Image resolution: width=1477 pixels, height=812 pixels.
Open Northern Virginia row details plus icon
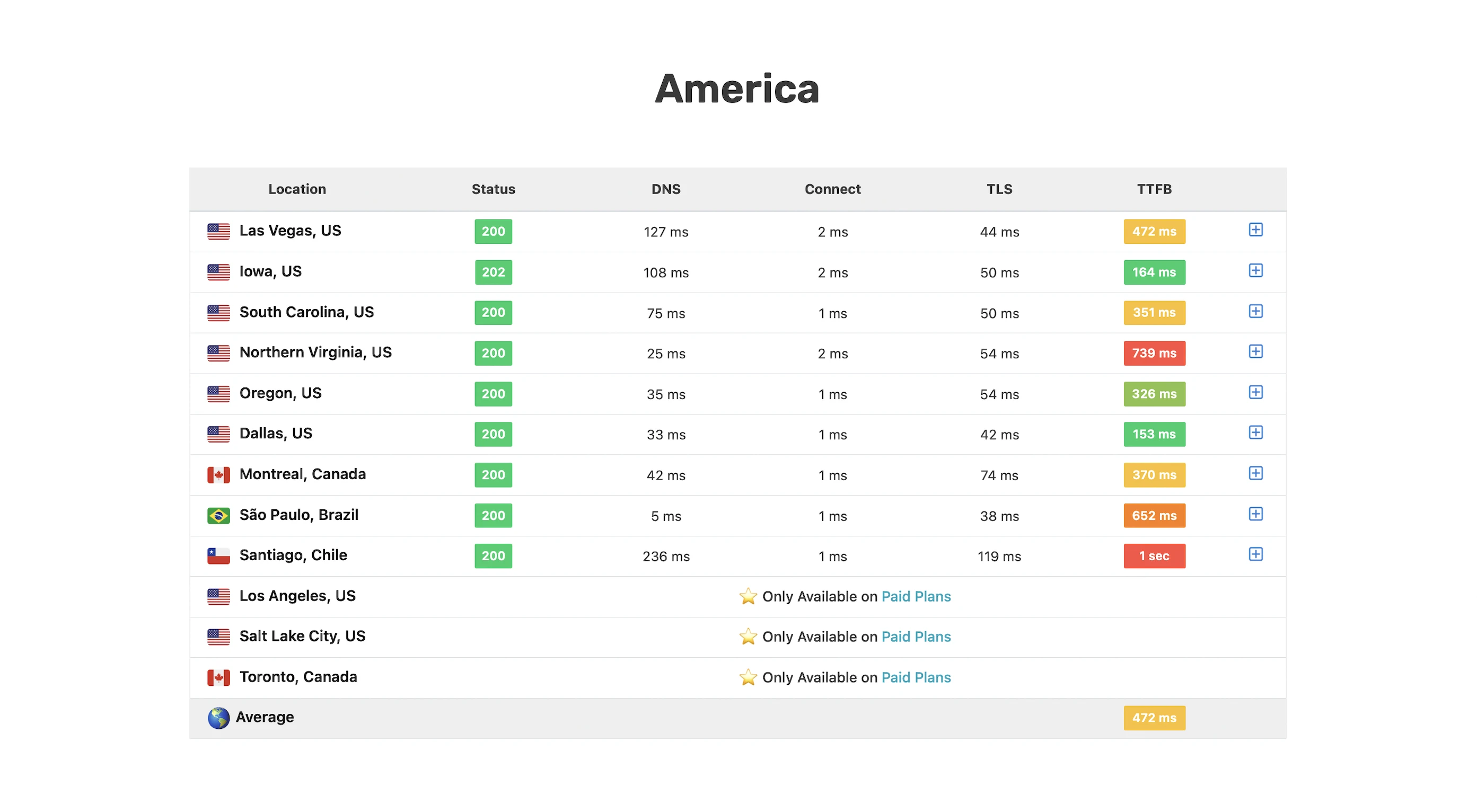pyautogui.click(x=1255, y=351)
